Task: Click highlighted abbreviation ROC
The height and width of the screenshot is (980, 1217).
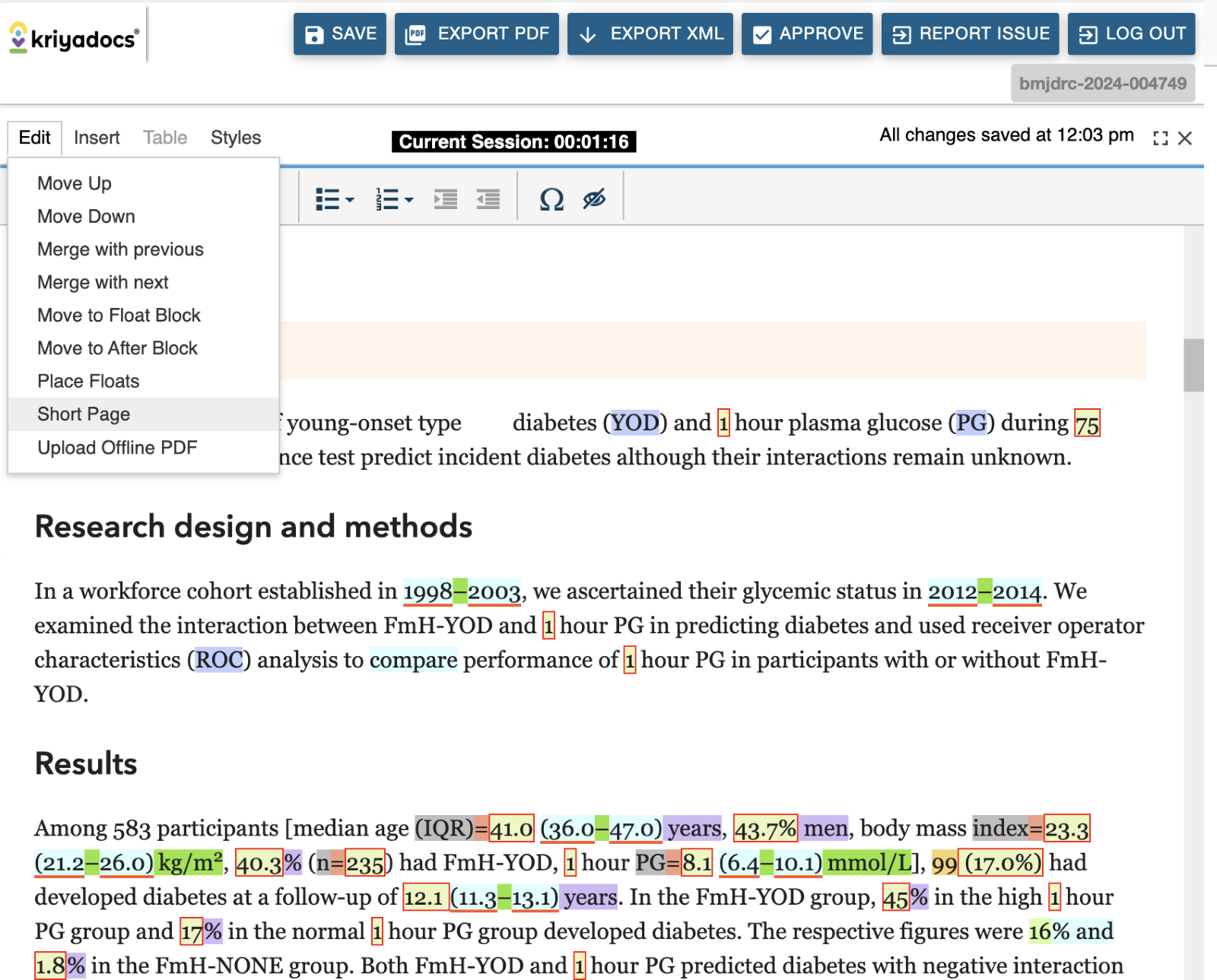Action: [219, 660]
